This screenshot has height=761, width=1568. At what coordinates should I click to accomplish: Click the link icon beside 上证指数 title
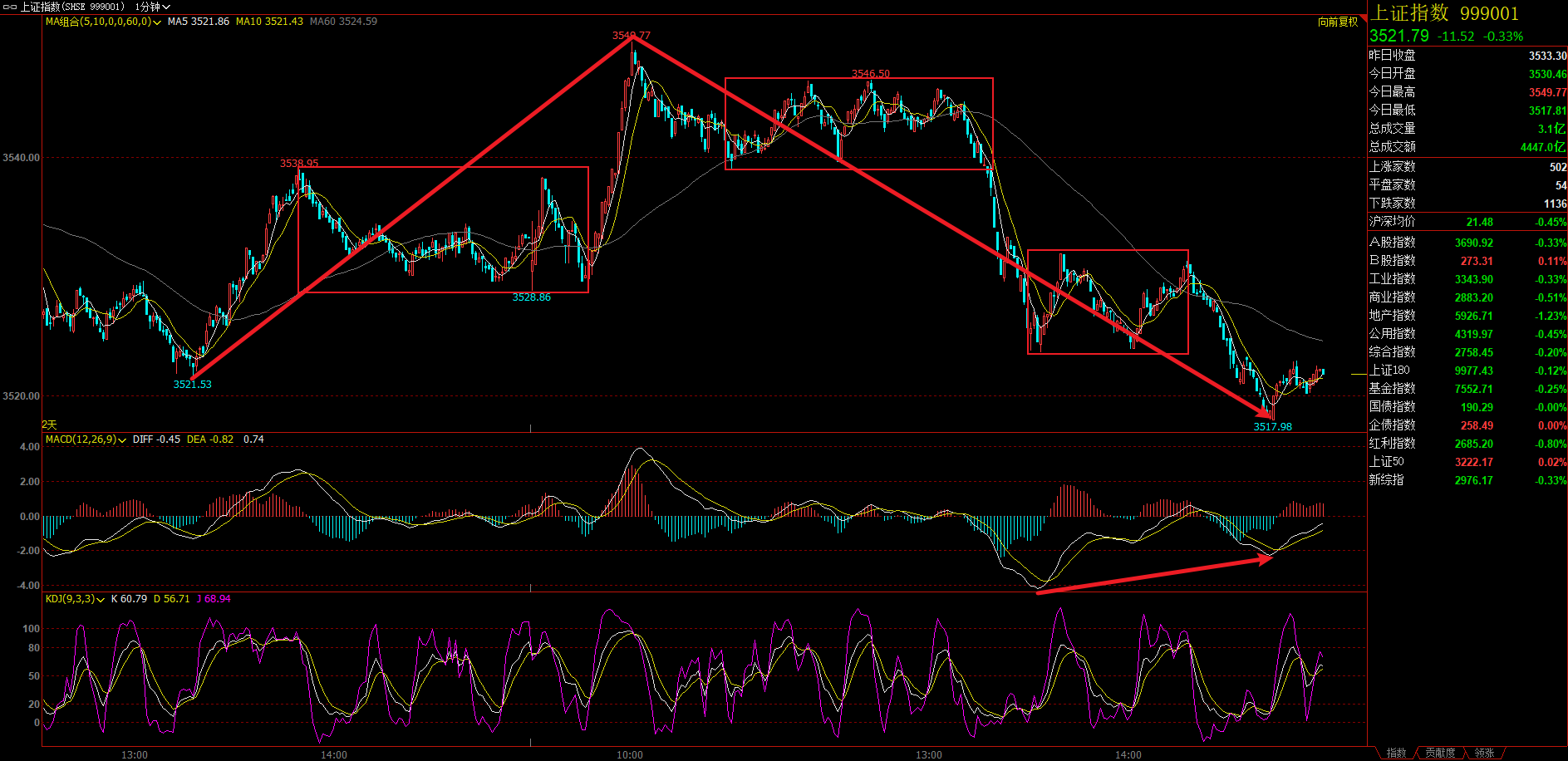coord(10,7)
